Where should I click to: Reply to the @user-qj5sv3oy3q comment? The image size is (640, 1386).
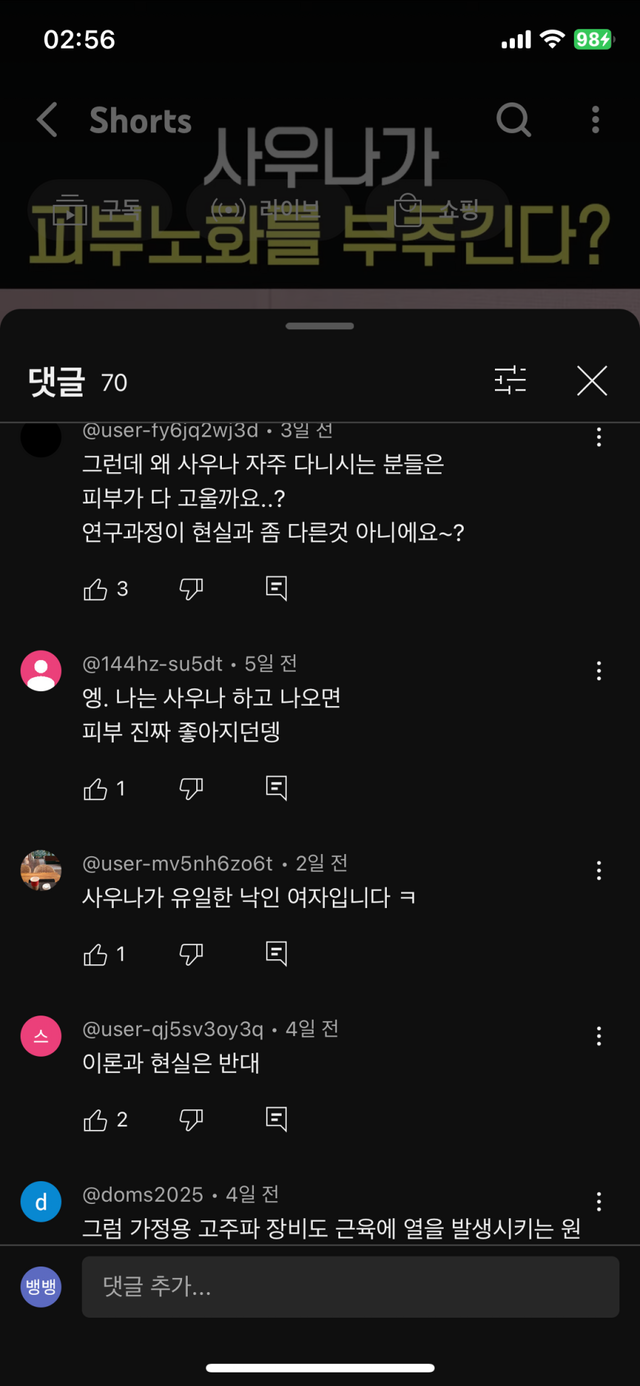[x=277, y=1120]
